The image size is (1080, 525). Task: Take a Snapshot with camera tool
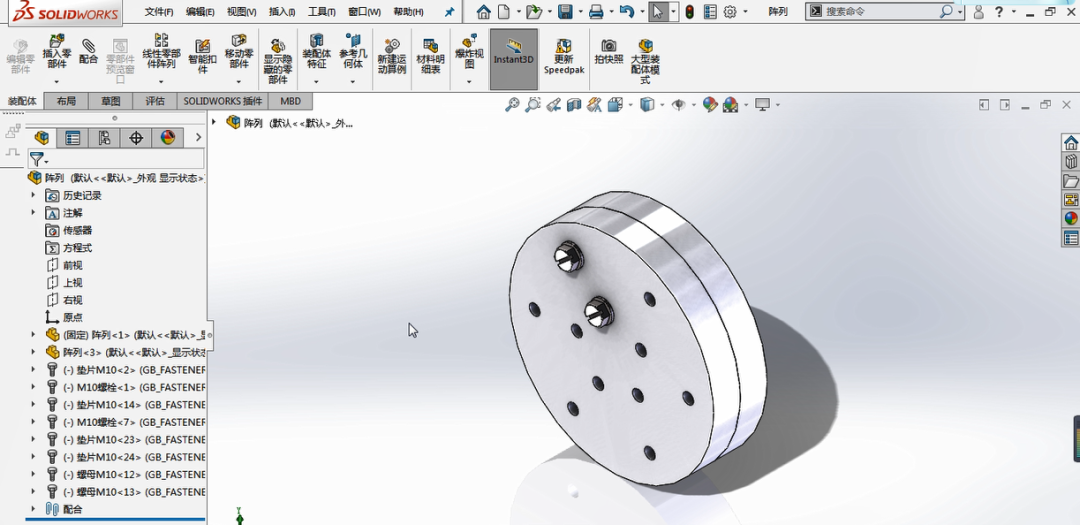click(x=609, y=52)
